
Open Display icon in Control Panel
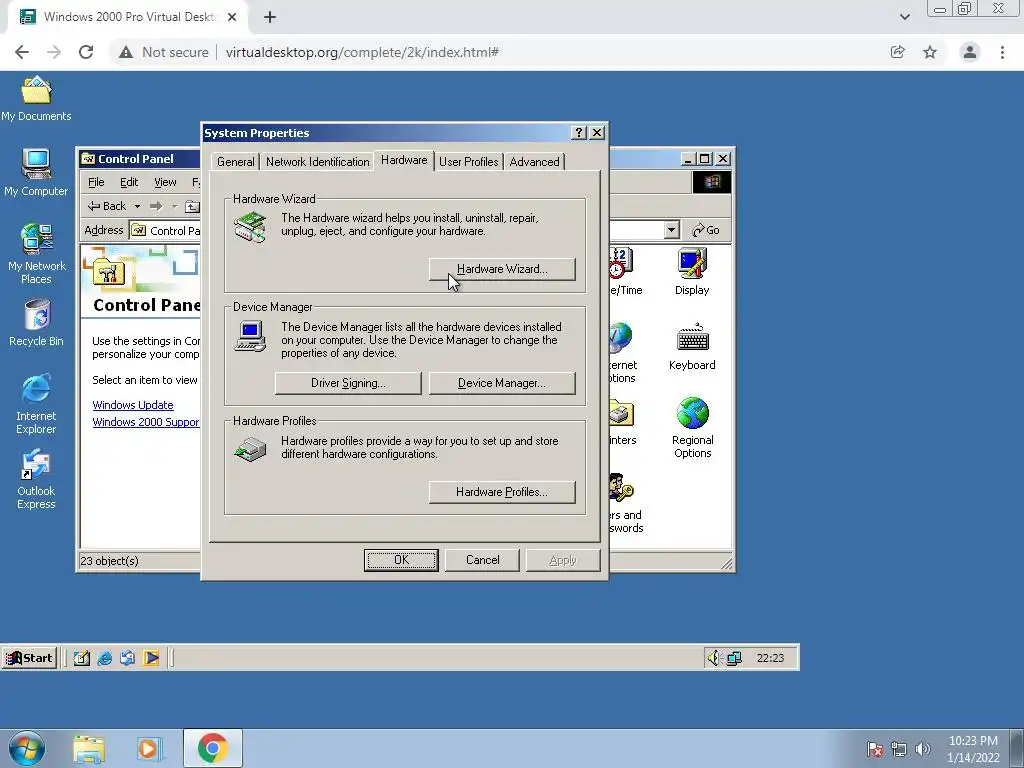click(x=692, y=272)
